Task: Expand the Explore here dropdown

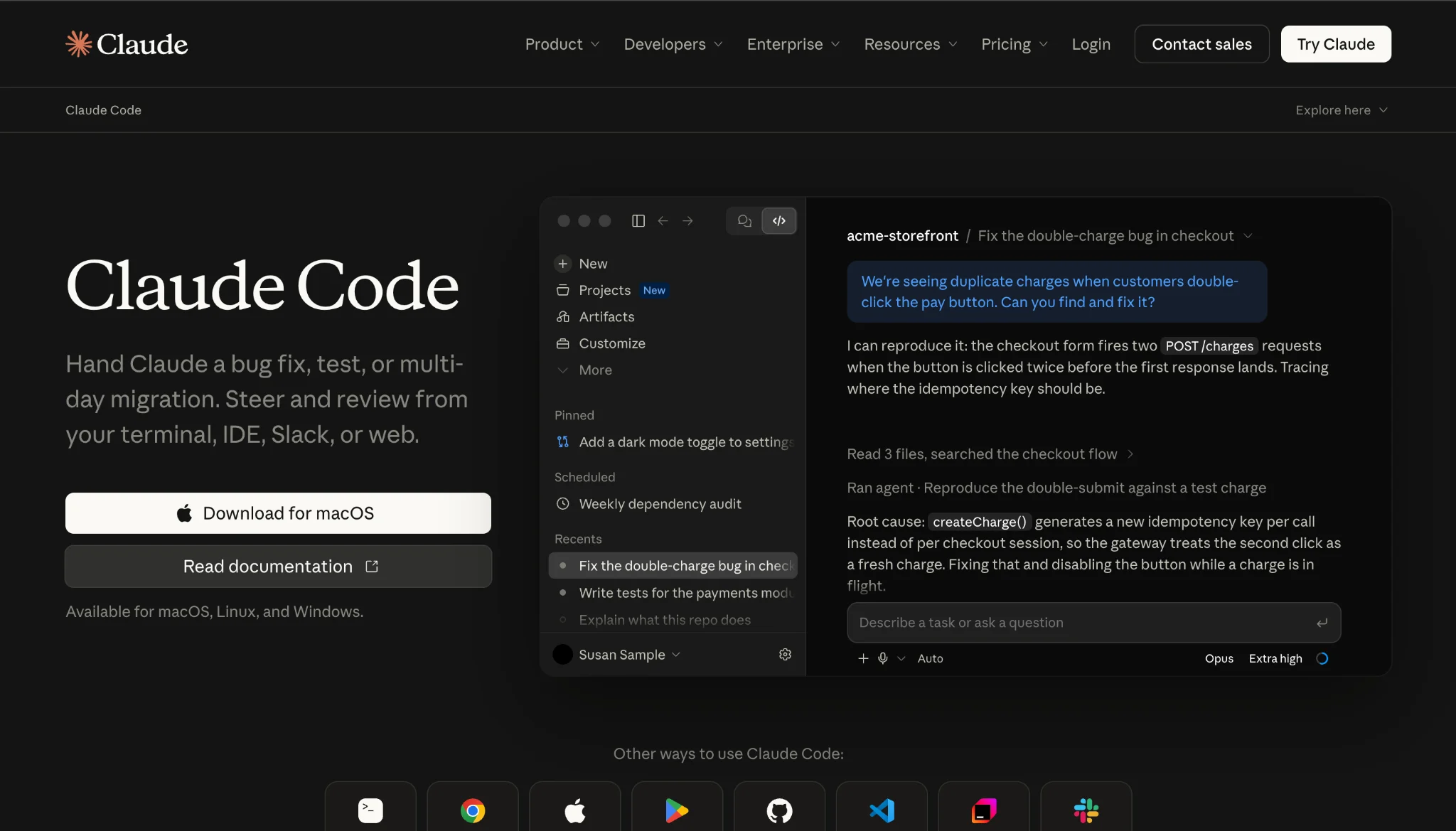Action: click(1342, 110)
